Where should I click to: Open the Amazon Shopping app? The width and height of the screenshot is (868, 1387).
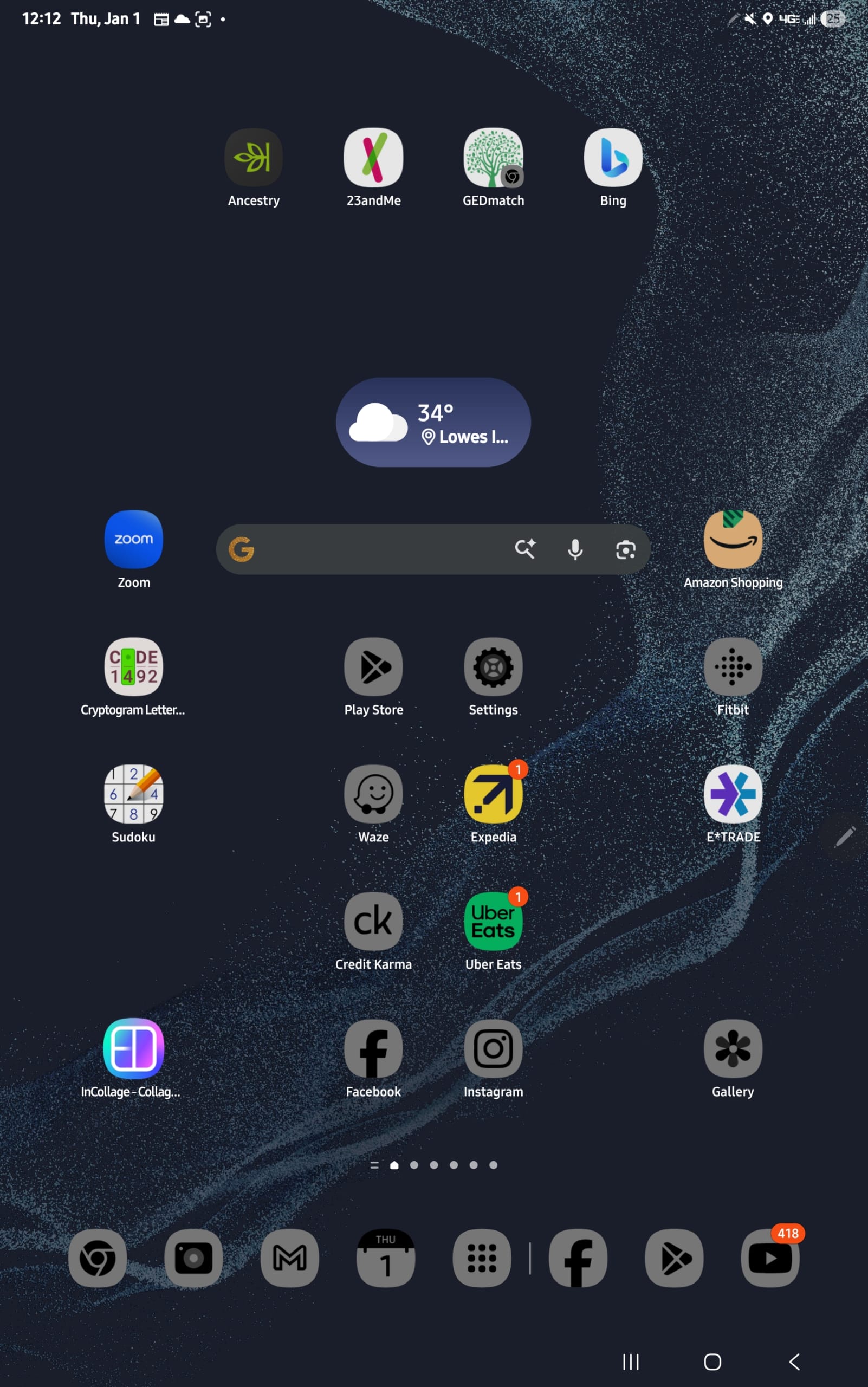733,539
